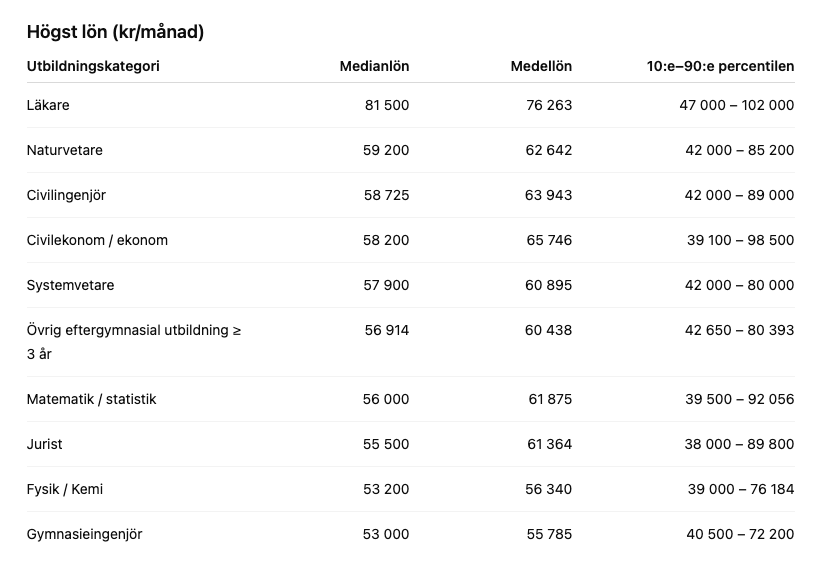Click the 10:e–90:e percentilen column header
This screenshot has height=579, width=827.
(720, 66)
